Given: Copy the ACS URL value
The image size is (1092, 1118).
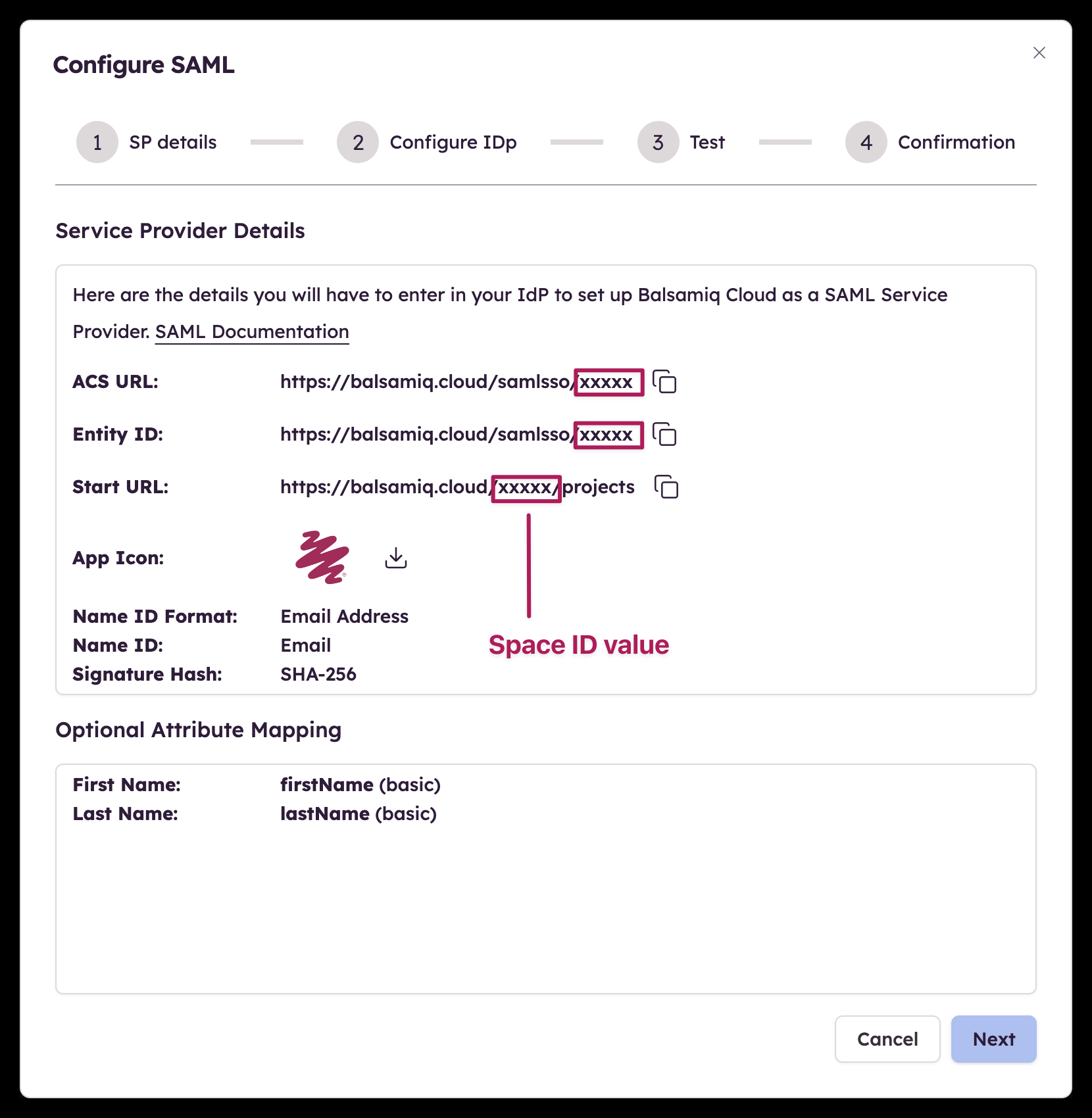Looking at the screenshot, I should pos(665,382).
